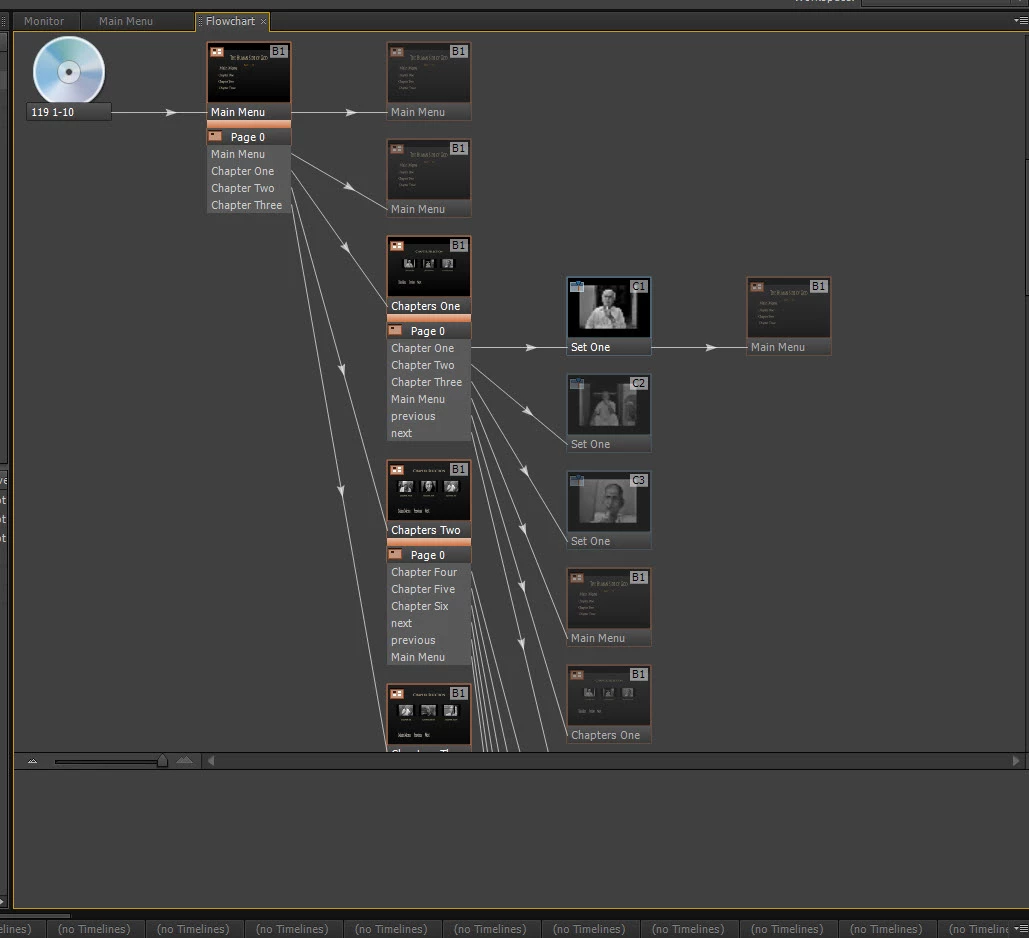Image resolution: width=1029 pixels, height=938 pixels.
Task: Select Chapter One button under Main Menu Page 0
Action: [249, 171]
